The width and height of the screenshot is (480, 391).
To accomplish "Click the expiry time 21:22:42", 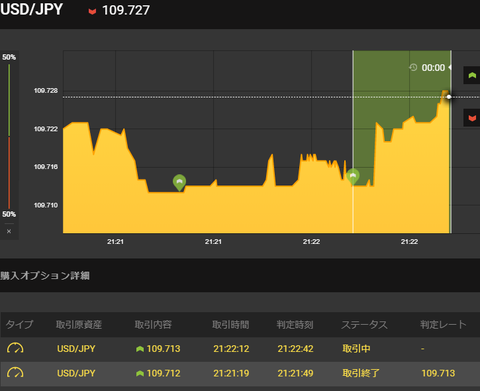I will (295, 349).
